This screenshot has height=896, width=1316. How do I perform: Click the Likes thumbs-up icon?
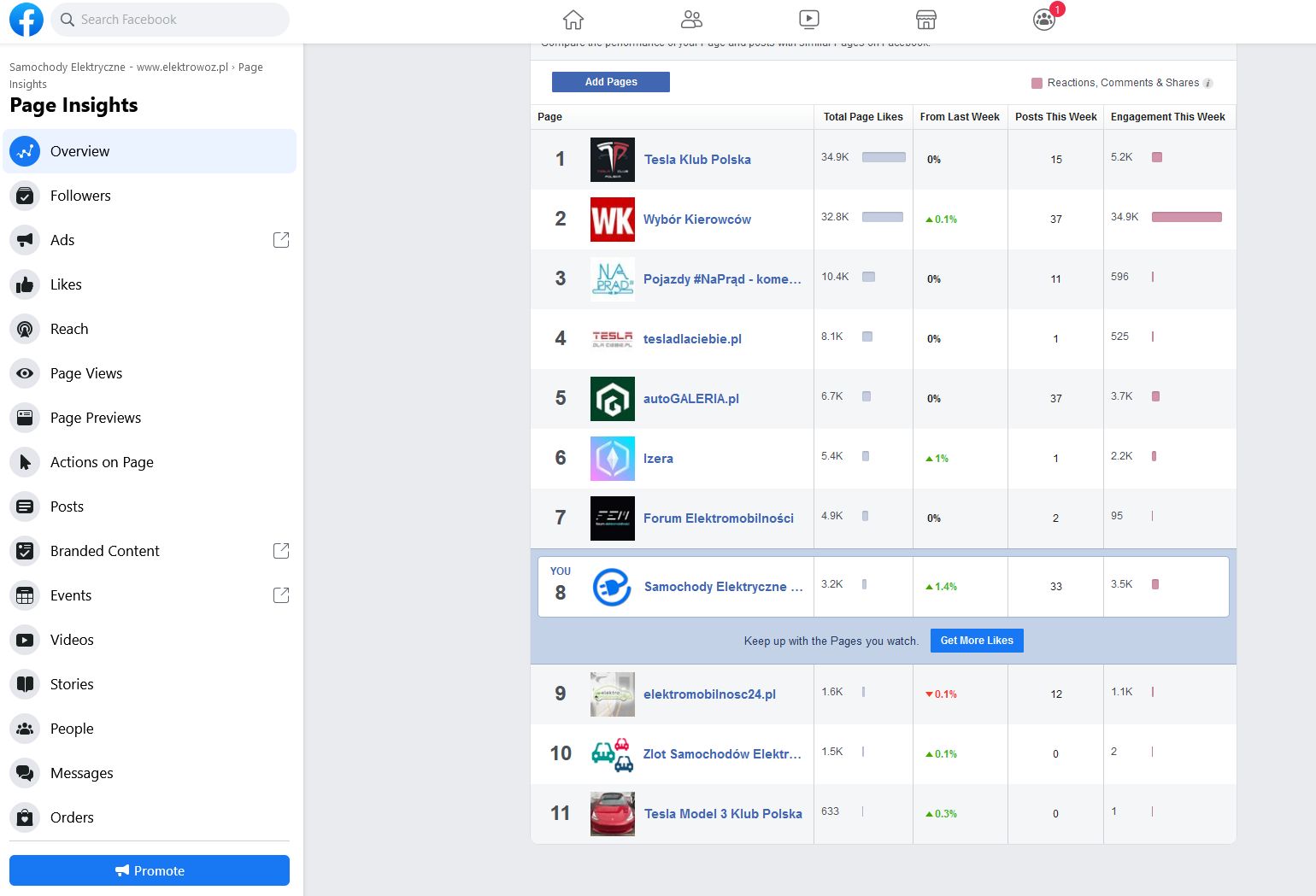click(25, 284)
